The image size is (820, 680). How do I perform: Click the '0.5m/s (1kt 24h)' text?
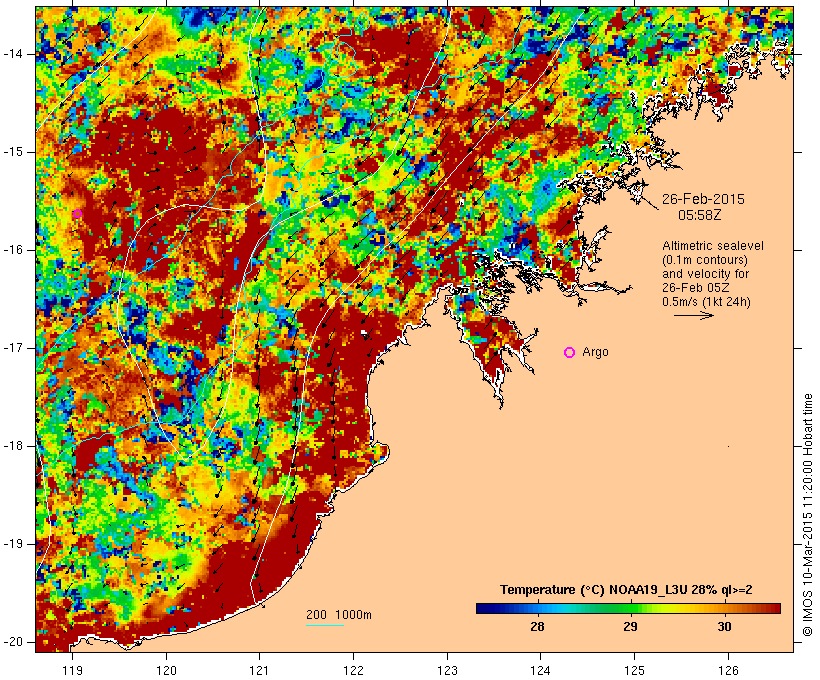[706, 302]
